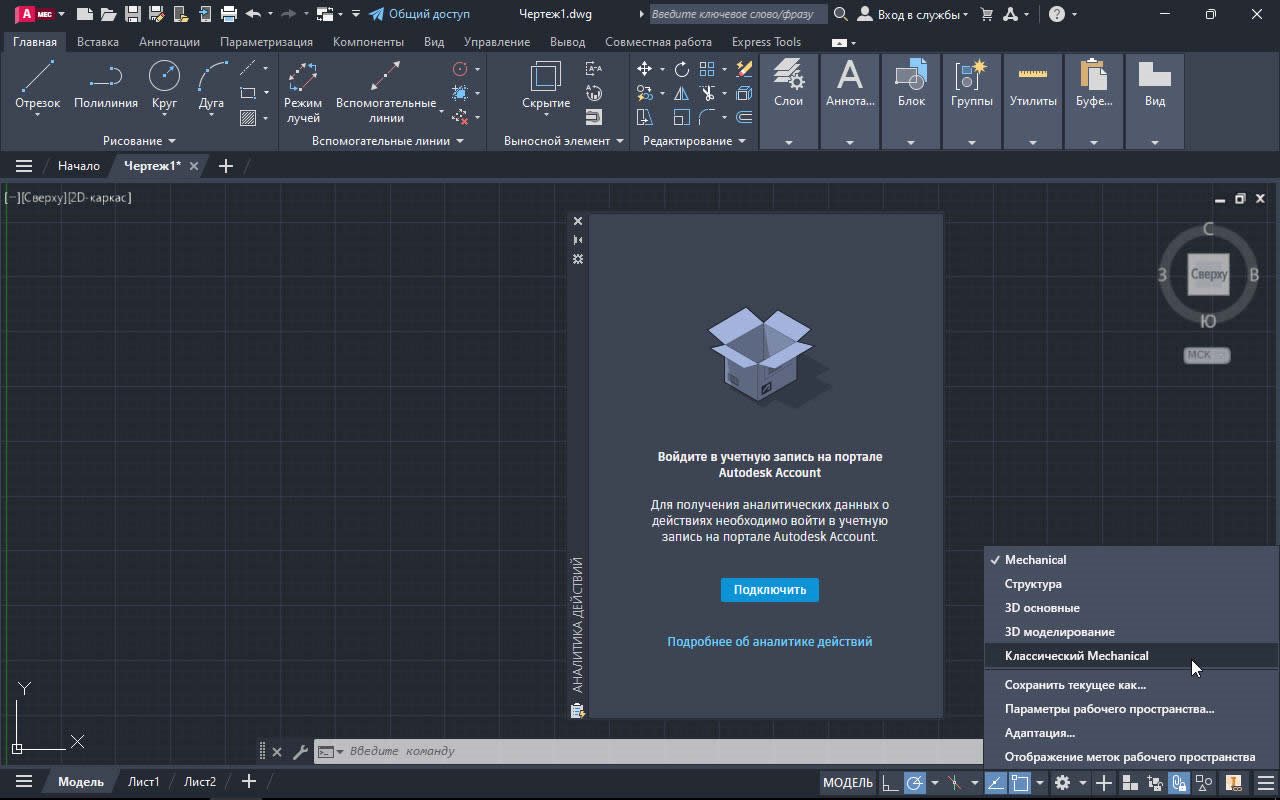This screenshot has width=1280, height=800.
Task: Open the Вход в службы dropdown
Action: click(913, 14)
